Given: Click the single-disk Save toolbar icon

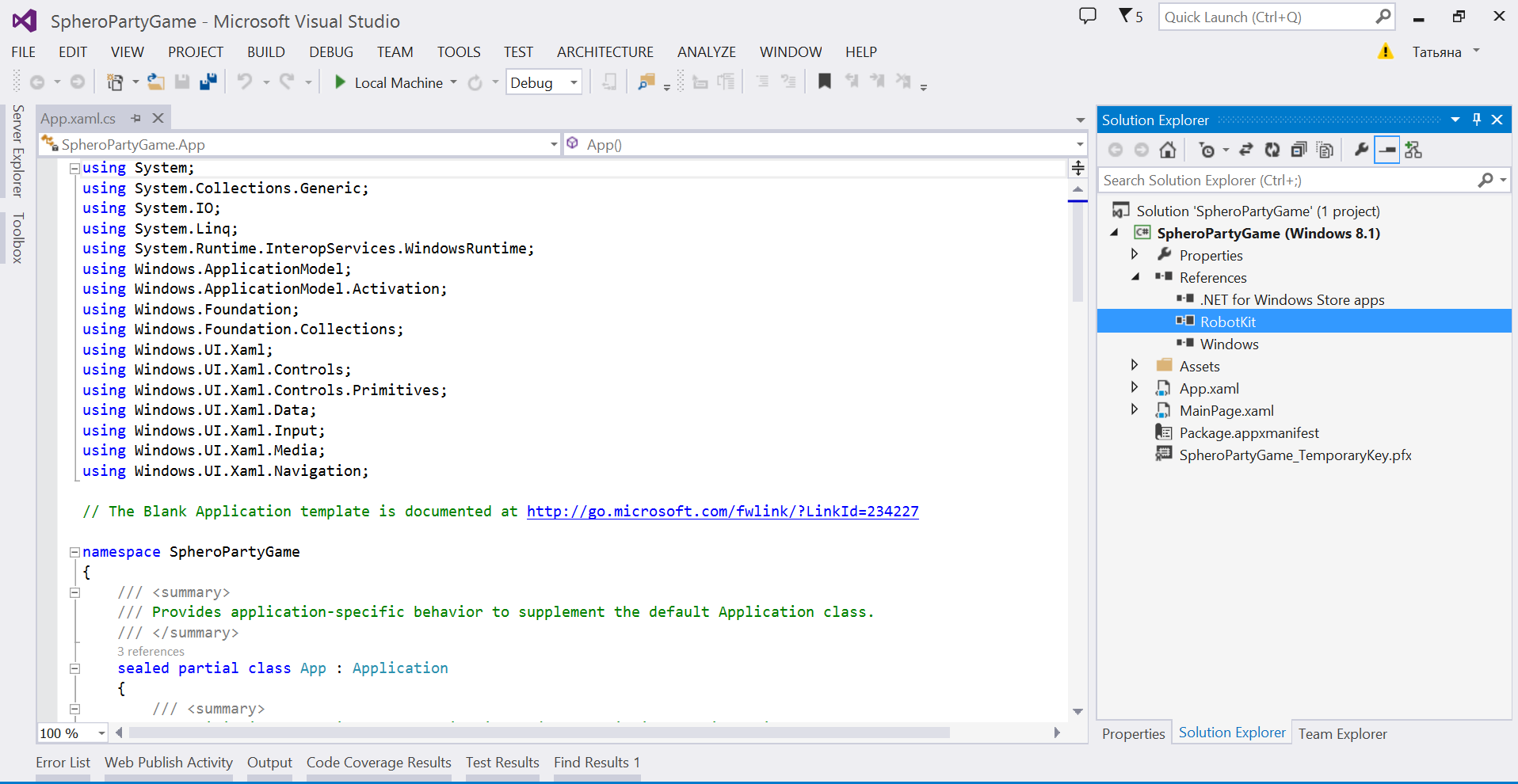Looking at the screenshot, I should point(182,82).
